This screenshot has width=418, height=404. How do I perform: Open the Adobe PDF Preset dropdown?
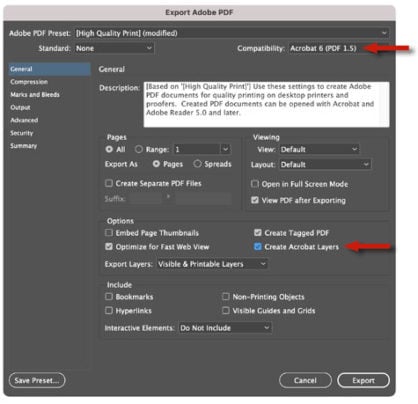coord(231,33)
